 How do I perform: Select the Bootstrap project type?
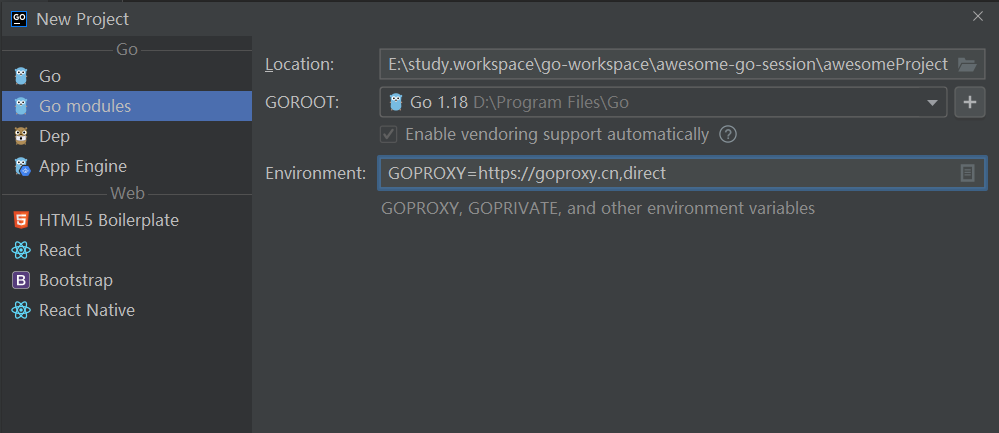coord(76,280)
